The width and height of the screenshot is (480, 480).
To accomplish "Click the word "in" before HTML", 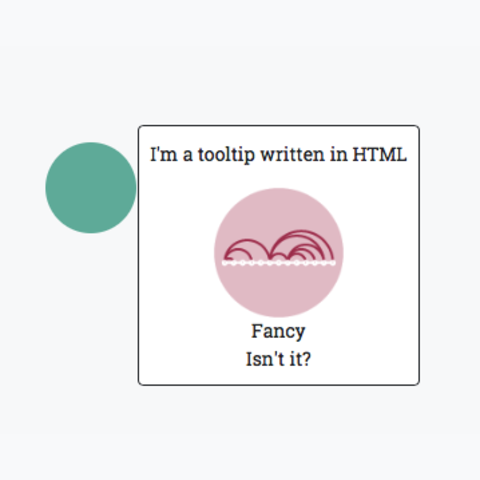I will pos(338,155).
